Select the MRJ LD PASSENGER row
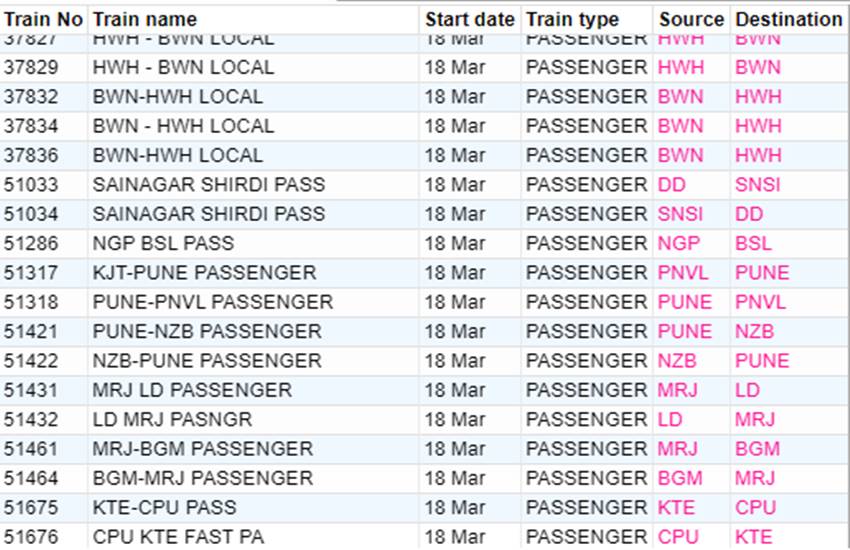The width and height of the screenshot is (850, 550). point(425,390)
